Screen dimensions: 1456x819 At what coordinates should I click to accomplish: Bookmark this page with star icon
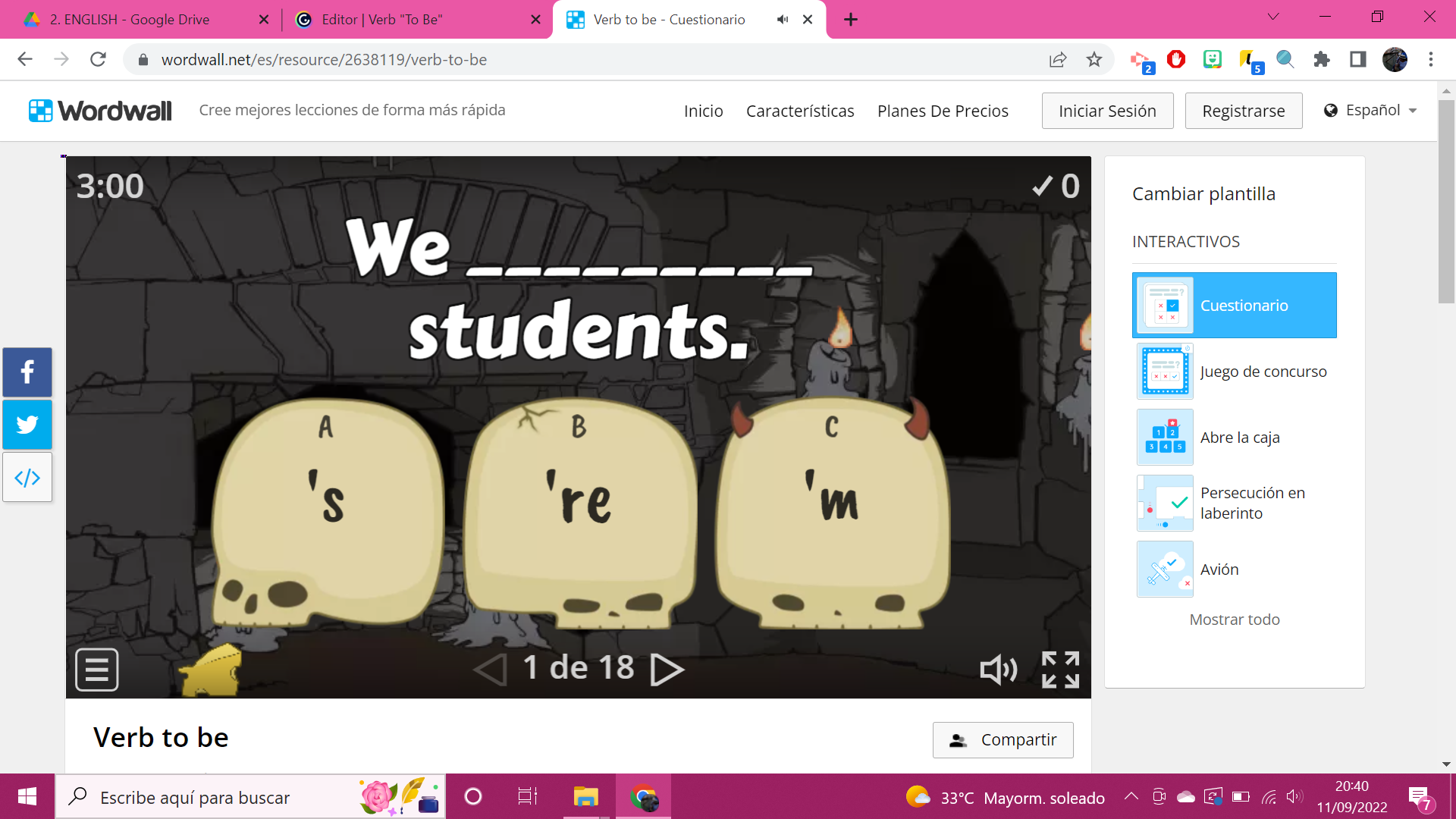[1094, 59]
